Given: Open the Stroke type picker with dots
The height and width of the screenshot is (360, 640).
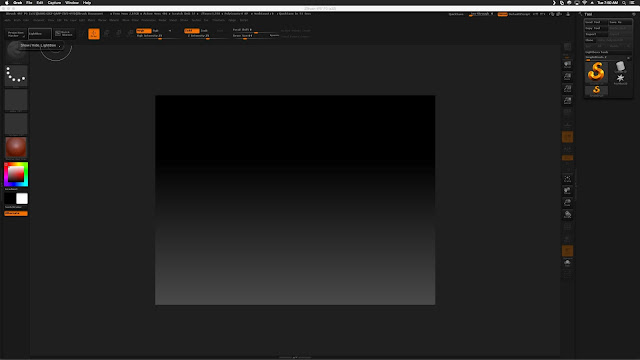Looking at the screenshot, I should point(16,76).
